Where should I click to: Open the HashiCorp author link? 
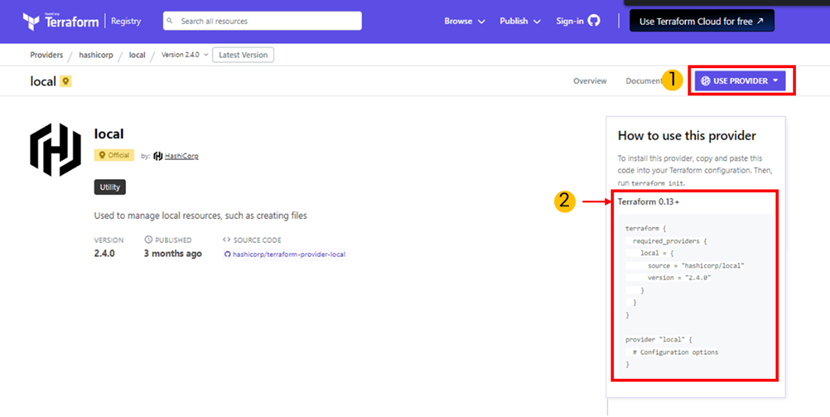tap(182, 156)
